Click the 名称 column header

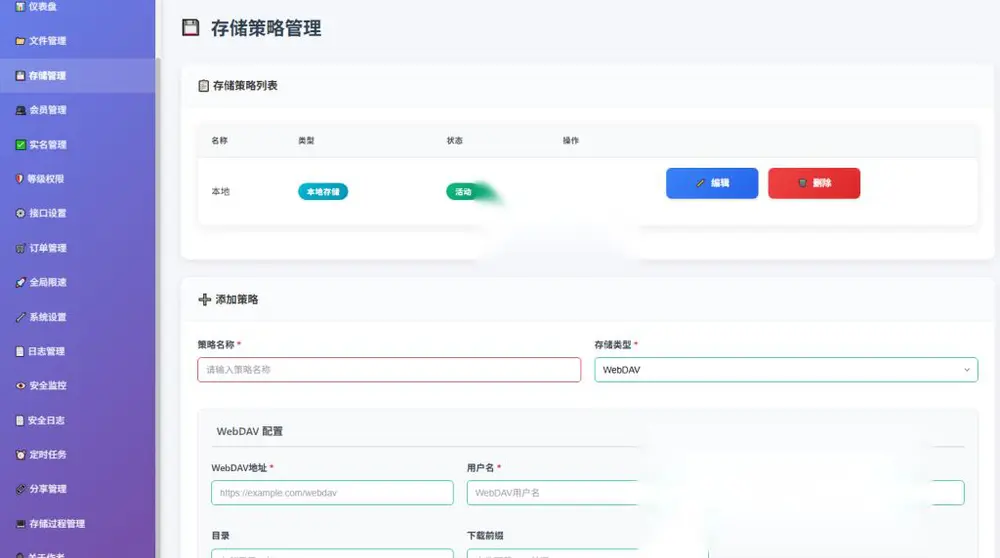click(x=219, y=140)
